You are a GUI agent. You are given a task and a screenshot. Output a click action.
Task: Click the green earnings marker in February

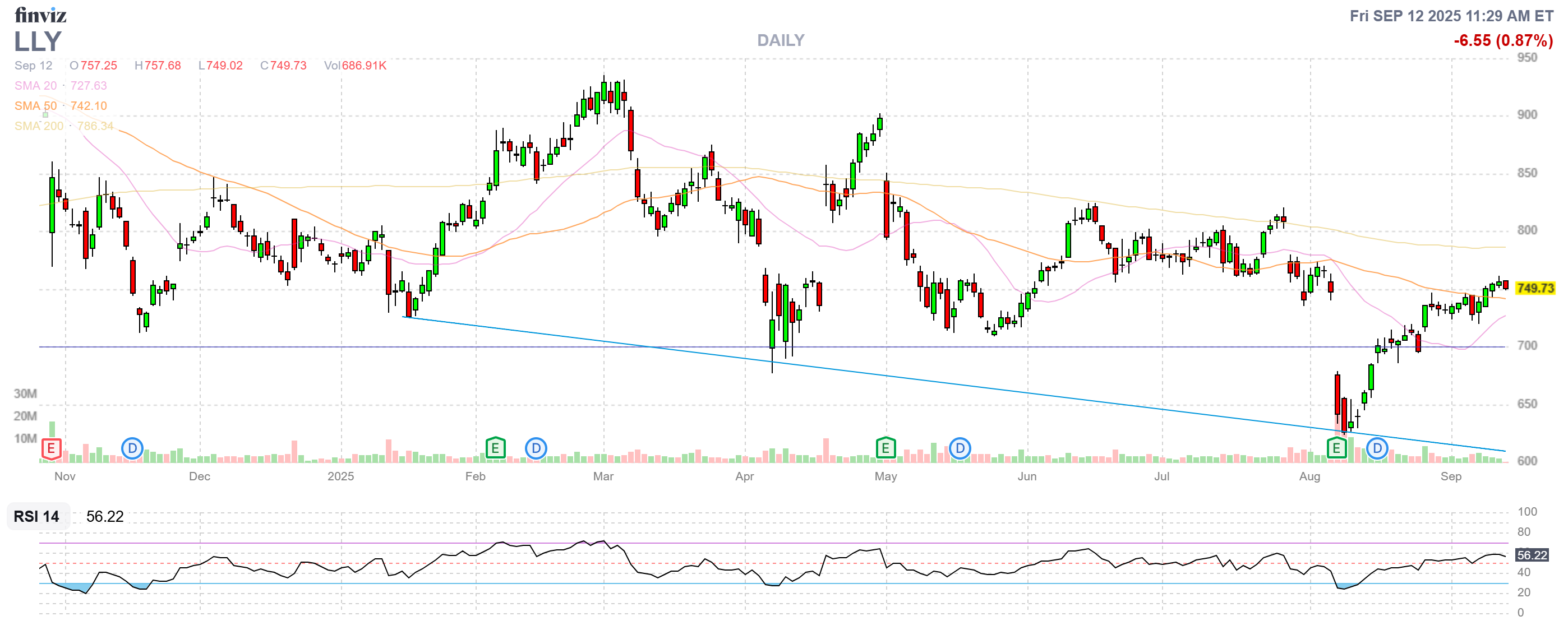[x=496, y=449]
